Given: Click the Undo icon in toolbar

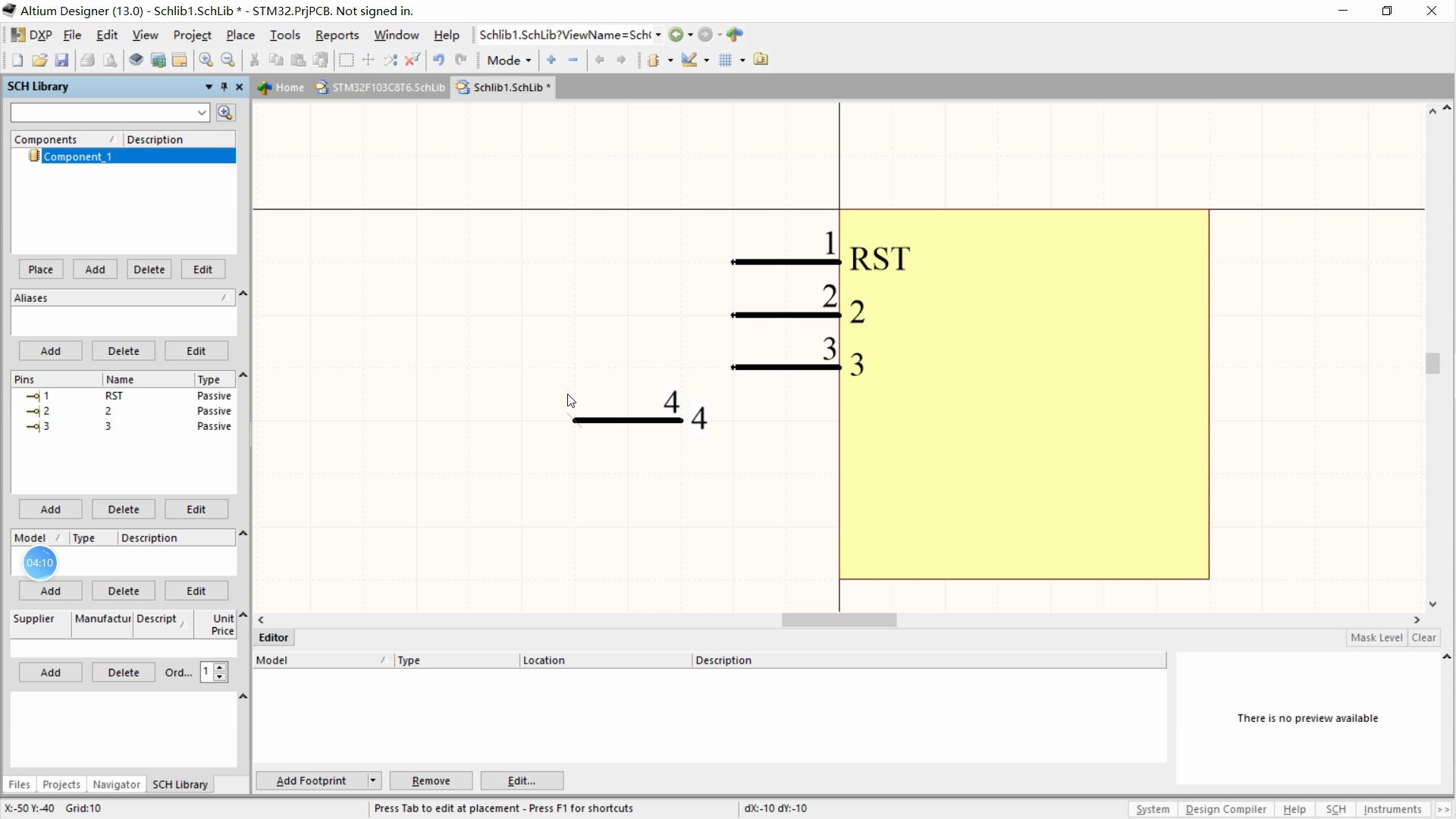Looking at the screenshot, I should [x=438, y=59].
